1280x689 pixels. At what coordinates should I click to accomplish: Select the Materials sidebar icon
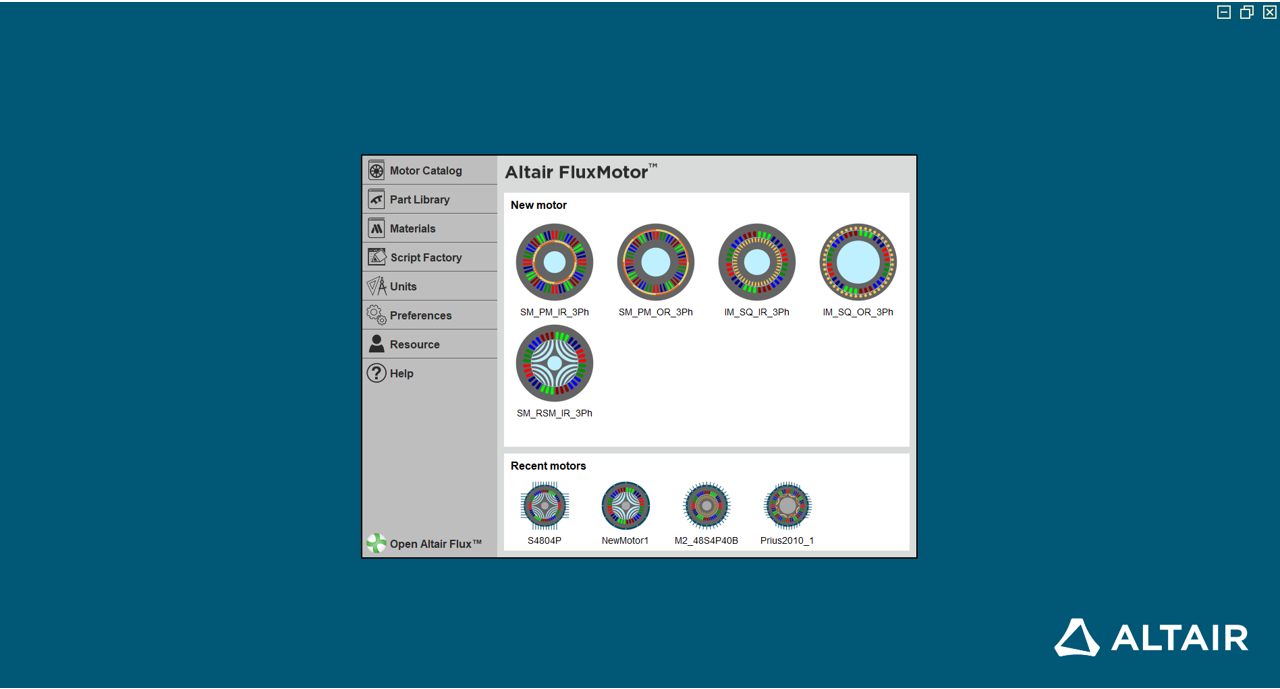pyautogui.click(x=376, y=229)
